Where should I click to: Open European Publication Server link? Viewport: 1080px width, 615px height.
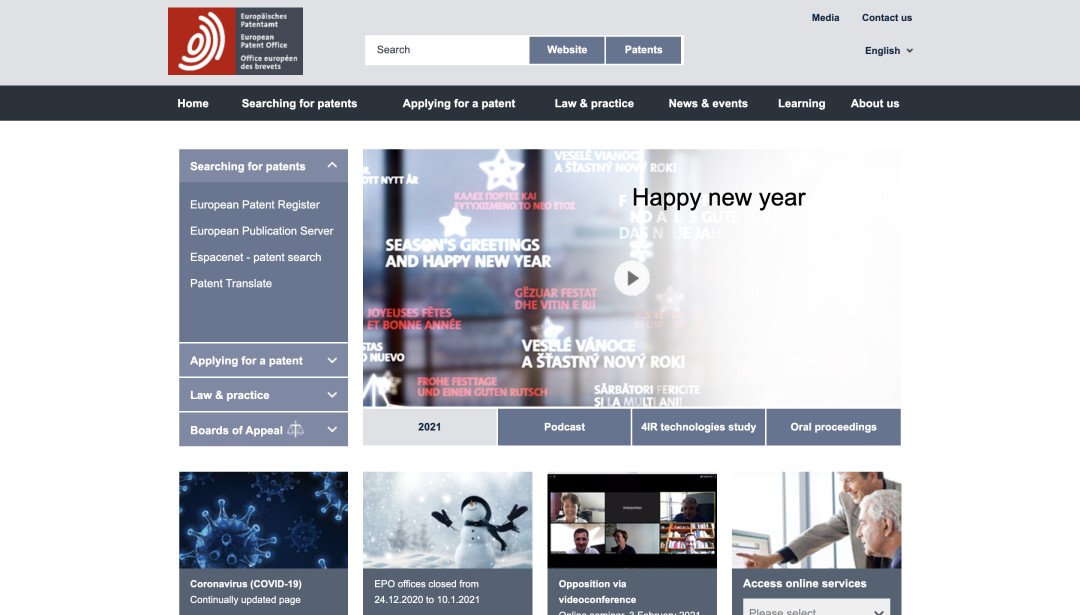[262, 231]
